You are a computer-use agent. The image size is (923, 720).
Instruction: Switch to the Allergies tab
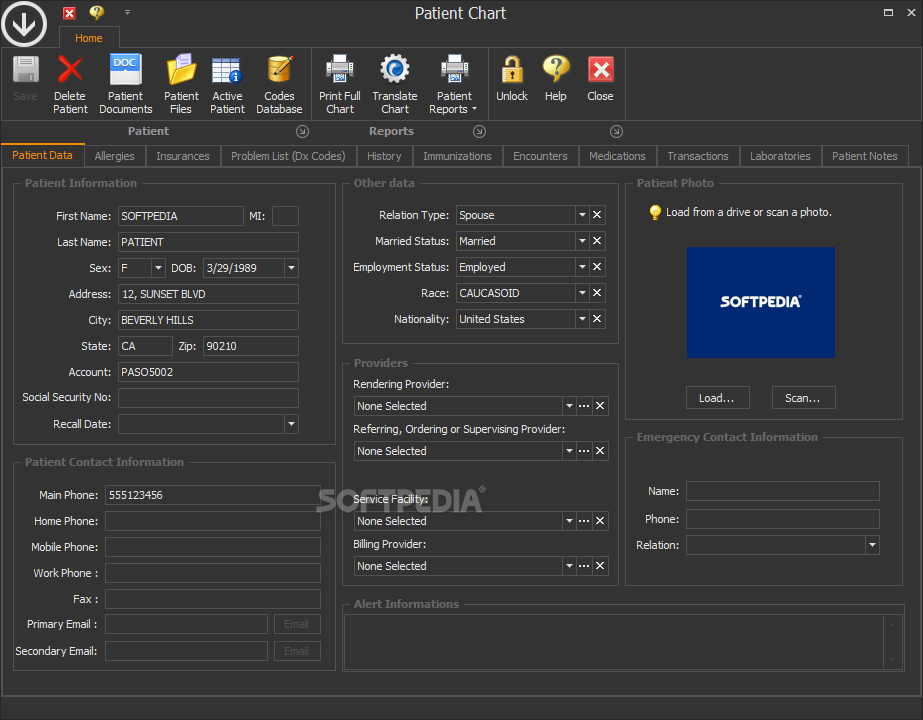(114, 156)
